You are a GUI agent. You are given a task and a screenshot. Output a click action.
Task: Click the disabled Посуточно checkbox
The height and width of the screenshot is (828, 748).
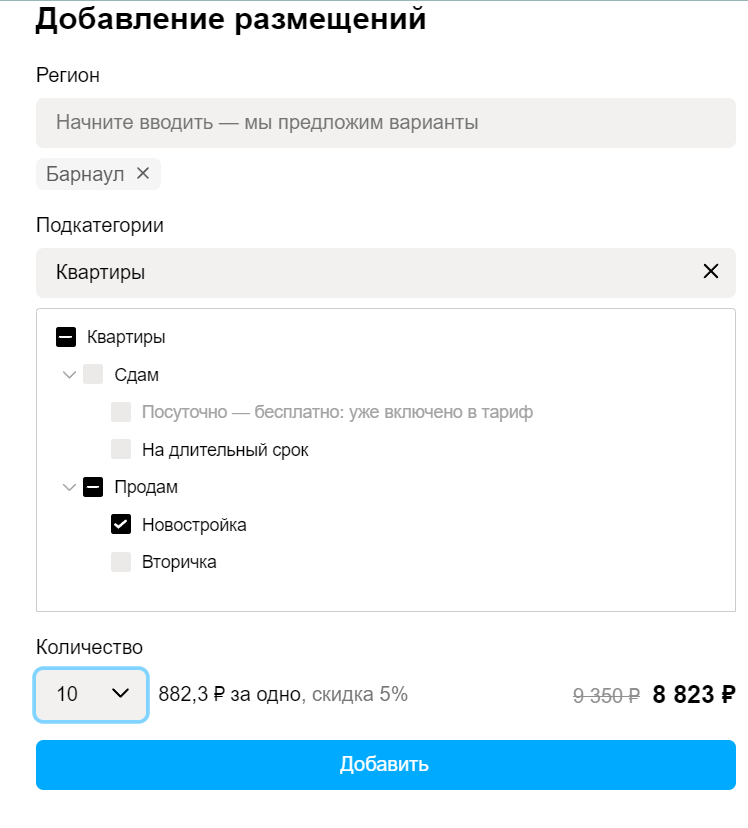point(121,412)
